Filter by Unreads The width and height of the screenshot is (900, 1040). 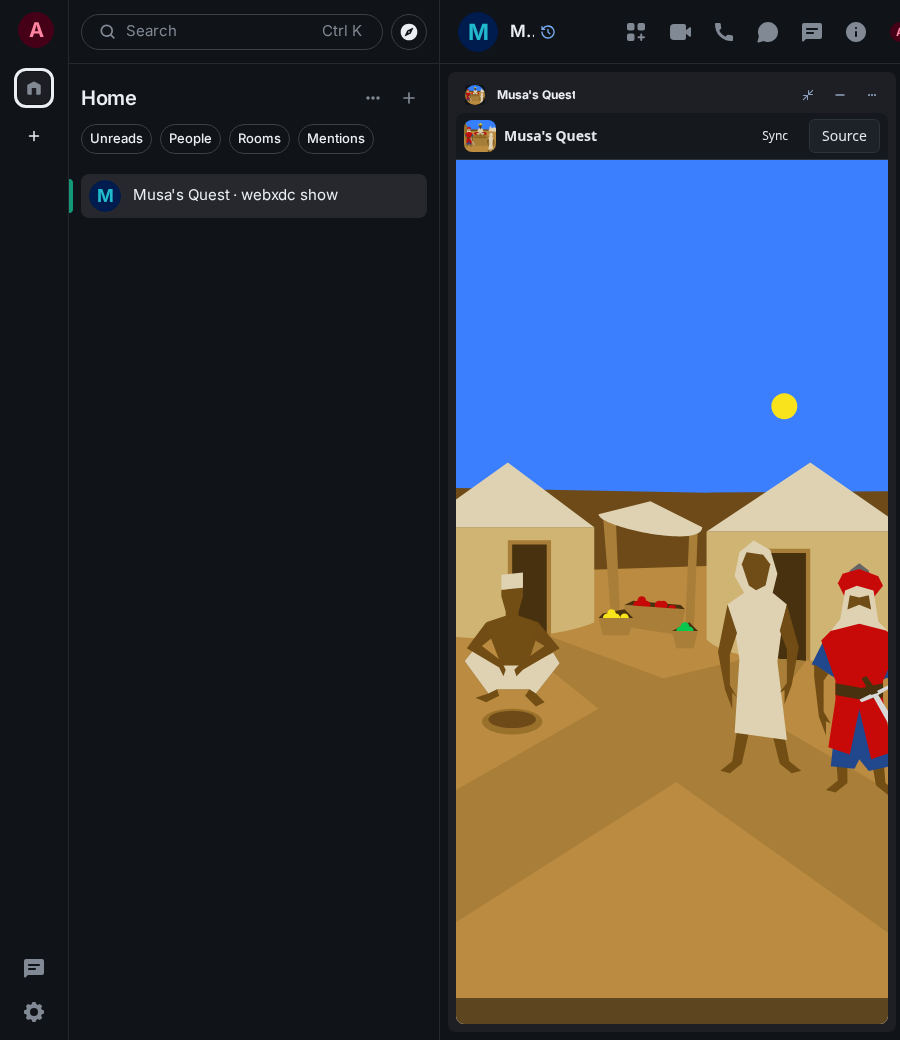pos(116,139)
